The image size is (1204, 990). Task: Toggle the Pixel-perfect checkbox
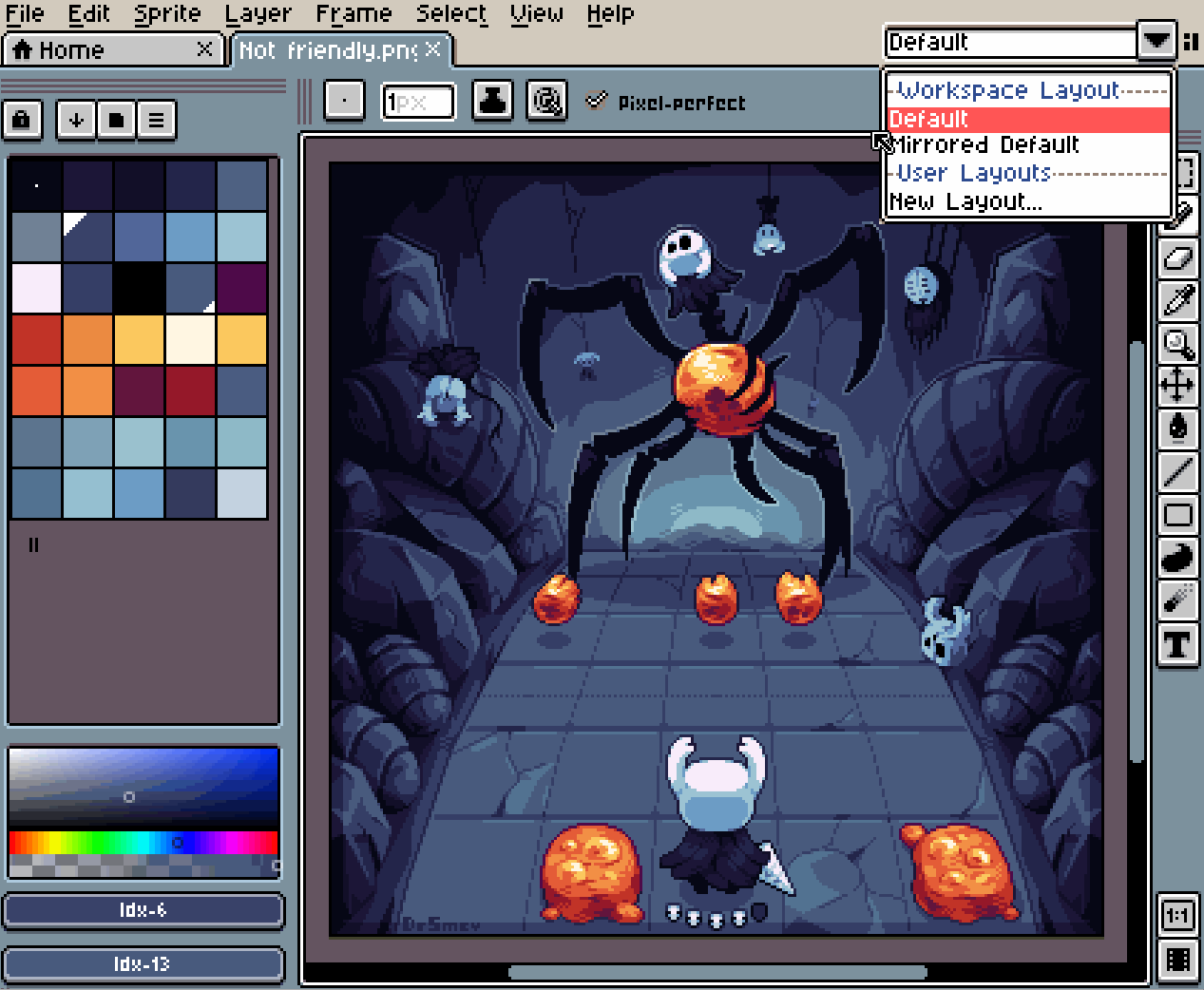click(x=596, y=101)
